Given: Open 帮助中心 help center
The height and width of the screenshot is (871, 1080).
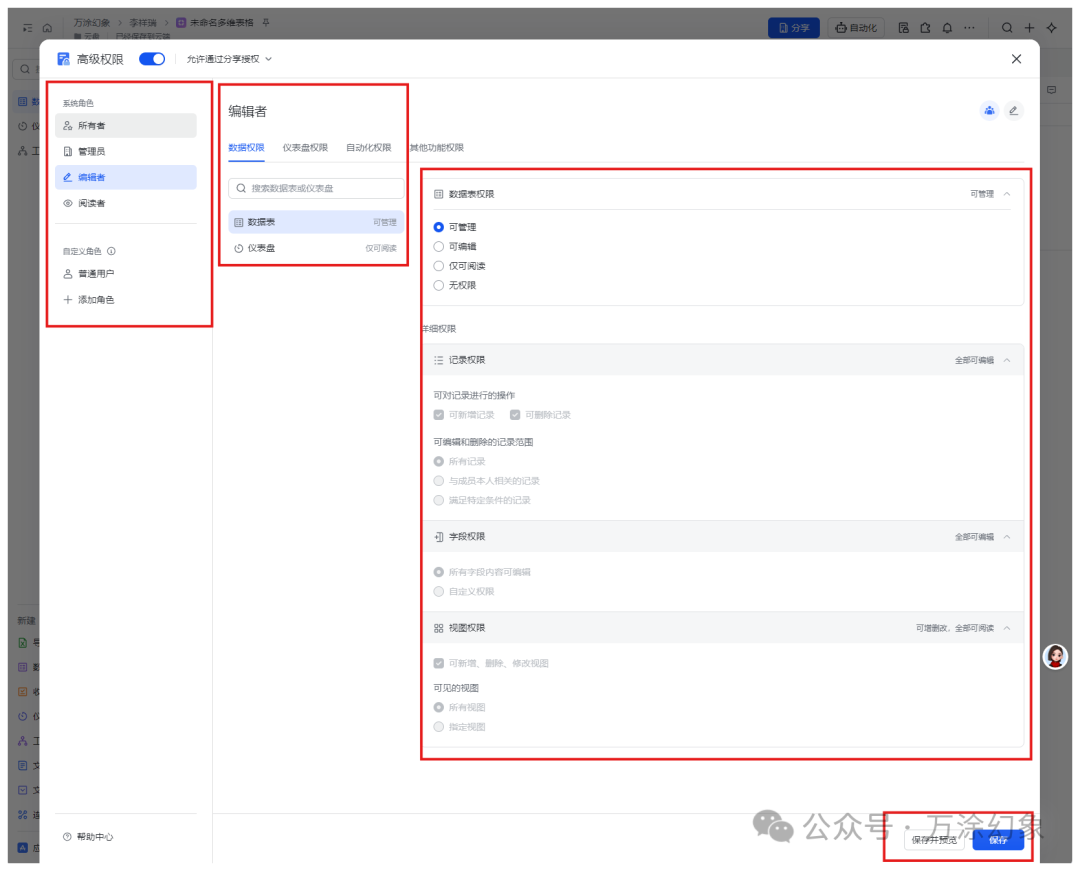Looking at the screenshot, I should [x=88, y=837].
